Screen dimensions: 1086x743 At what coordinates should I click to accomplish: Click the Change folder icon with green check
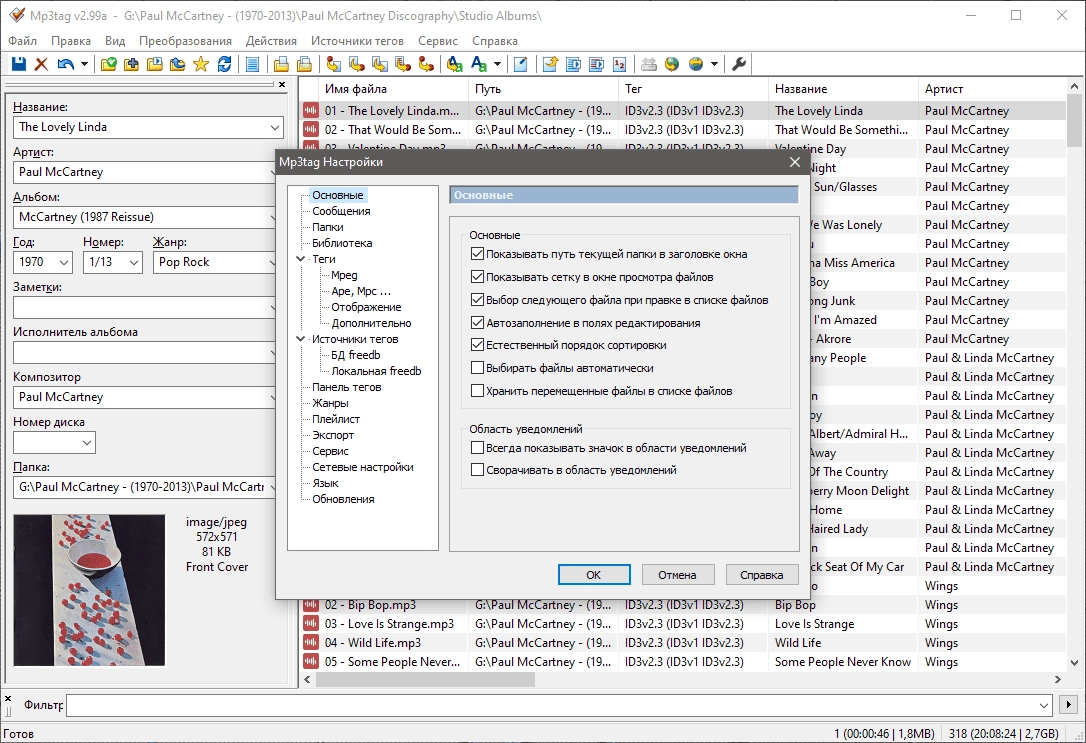pyautogui.click(x=108, y=64)
